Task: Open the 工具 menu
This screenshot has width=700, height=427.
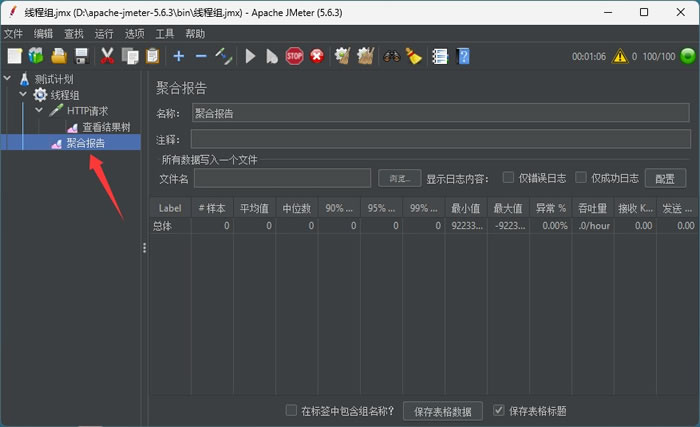Action: tap(165, 34)
